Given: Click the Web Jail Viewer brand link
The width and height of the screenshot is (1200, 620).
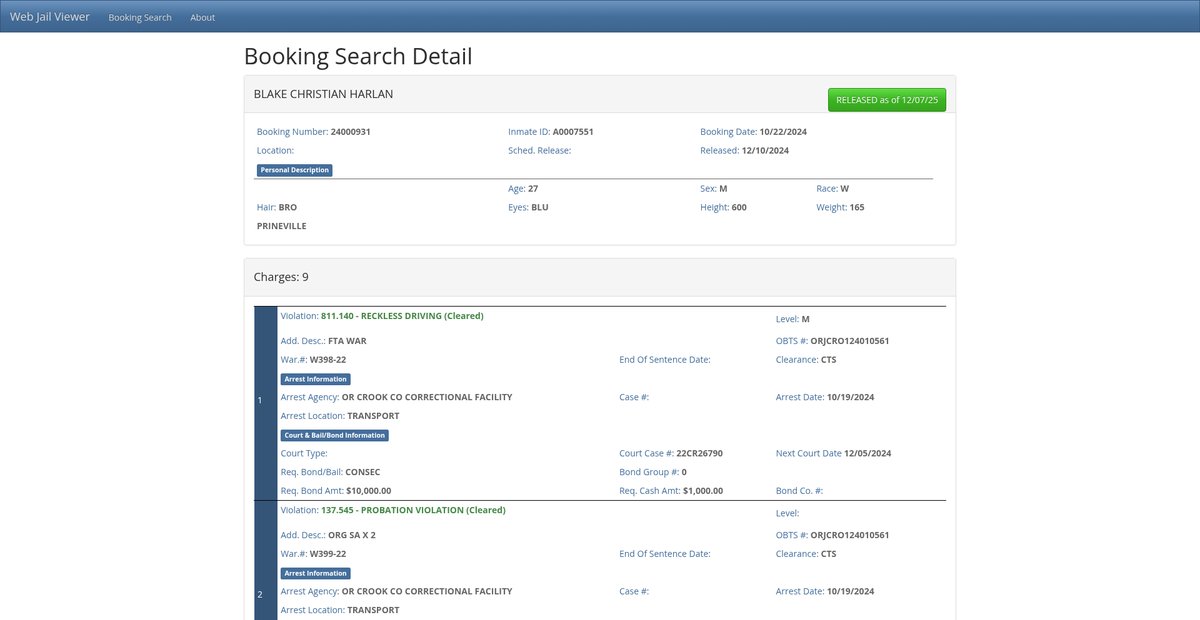Looking at the screenshot, I should coord(49,17).
